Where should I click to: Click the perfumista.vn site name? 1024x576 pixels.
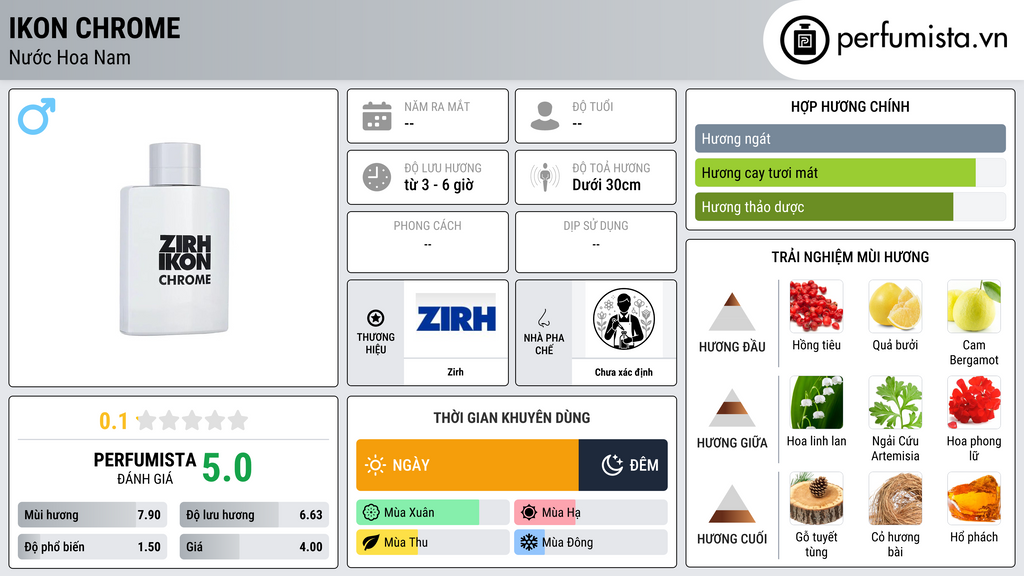tap(922, 39)
